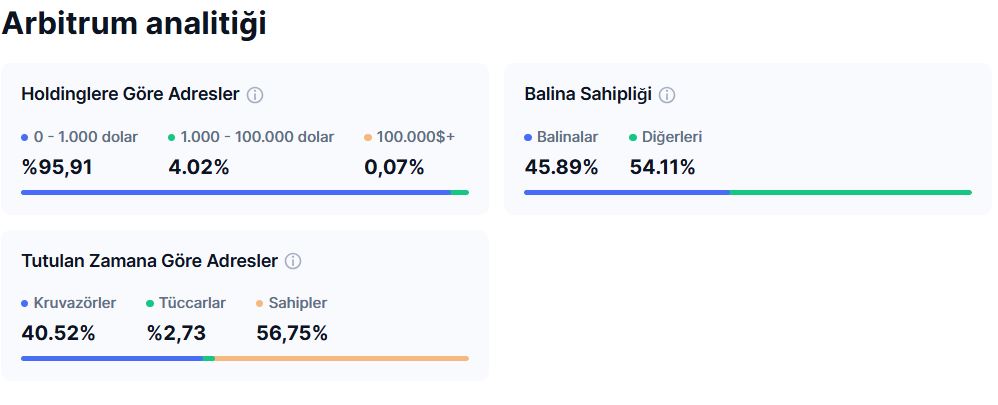Click info icon beside Holdinglere Göre Adresler
998x405 pixels.
(255, 95)
